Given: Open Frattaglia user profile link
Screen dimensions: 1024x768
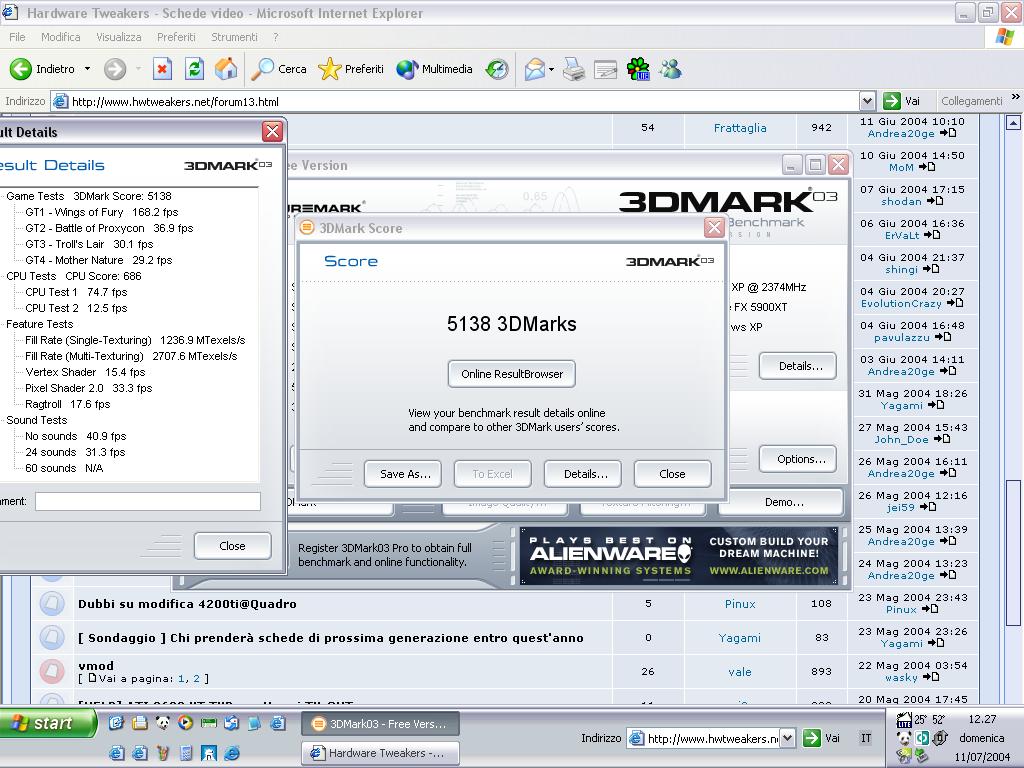Looking at the screenshot, I should click(x=740, y=128).
